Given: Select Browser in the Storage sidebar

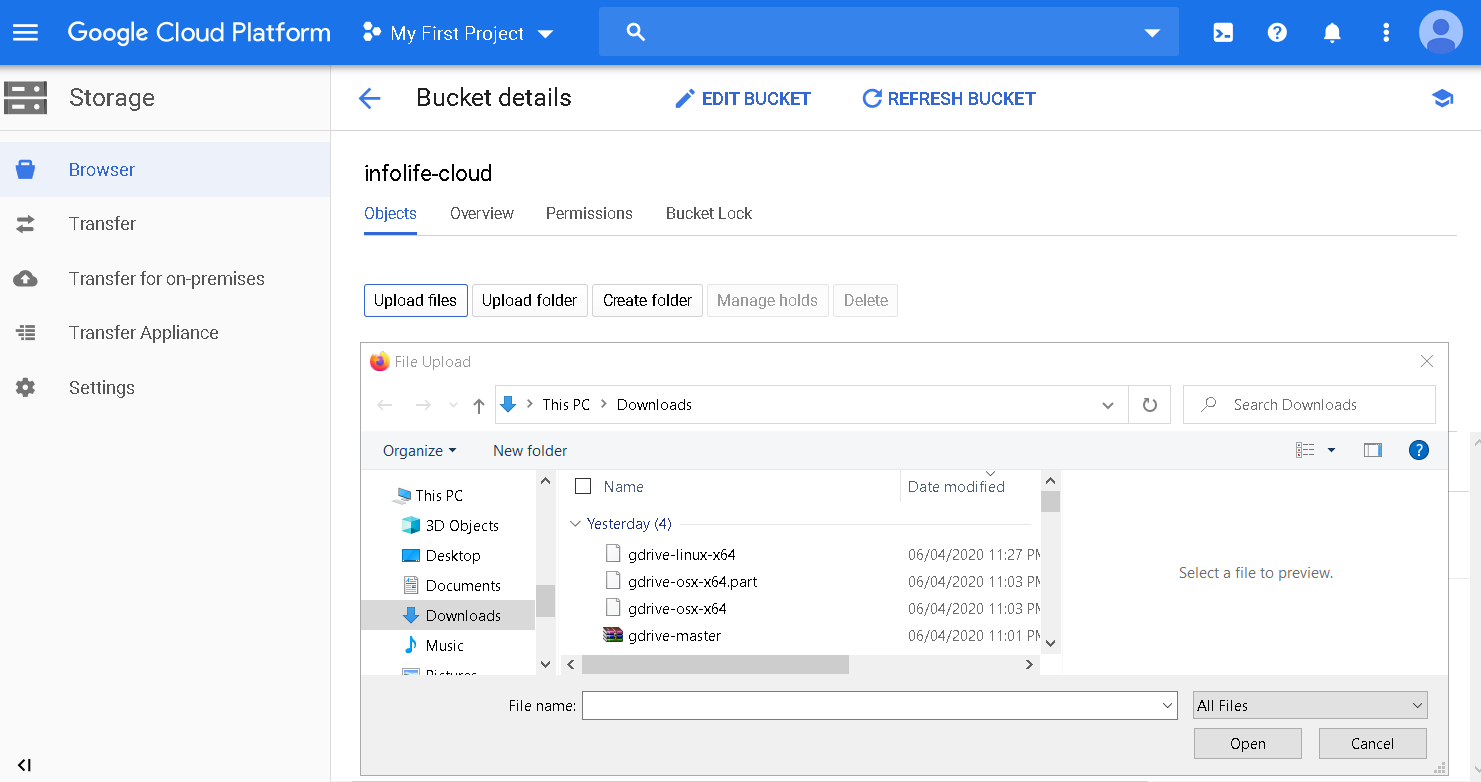Looking at the screenshot, I should tap(165, 170).
